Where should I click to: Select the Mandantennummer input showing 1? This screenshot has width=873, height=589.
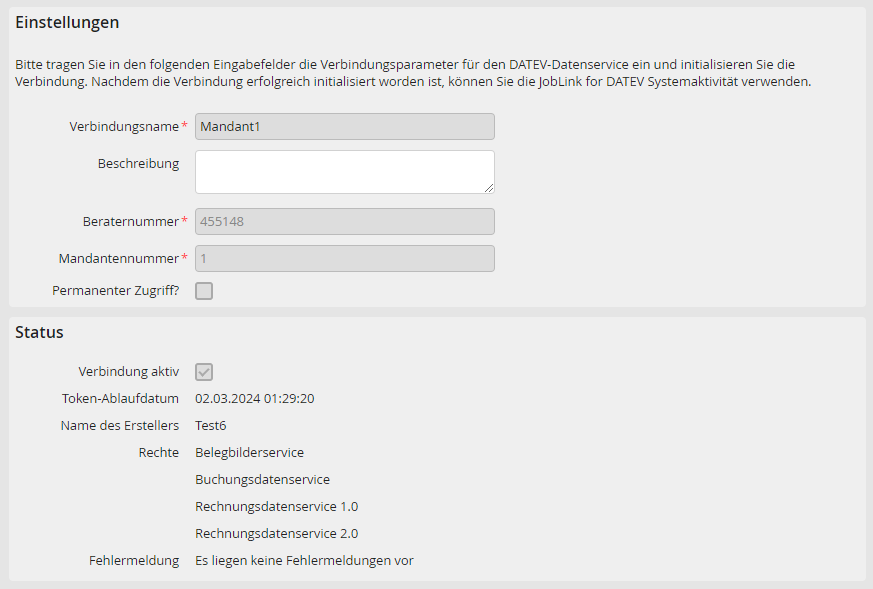[344, 258]
